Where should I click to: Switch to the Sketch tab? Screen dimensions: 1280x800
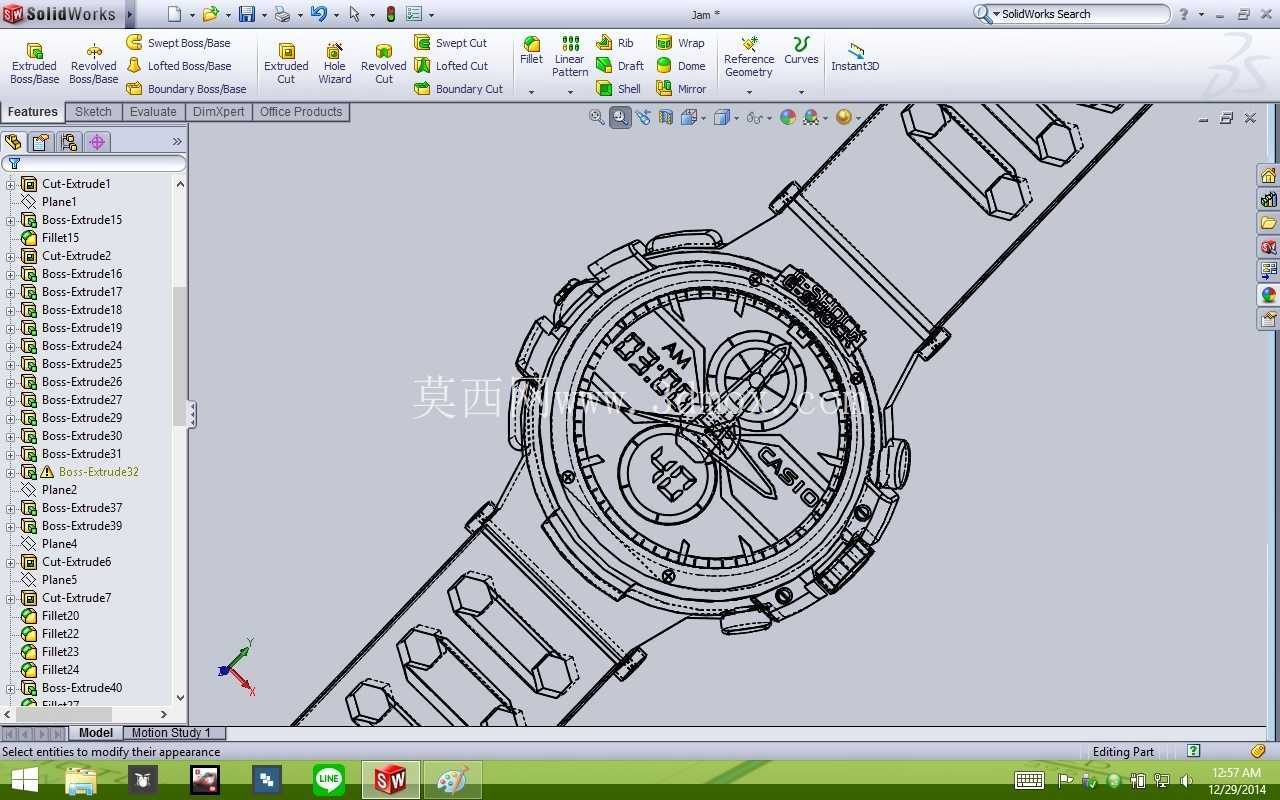pos(94,112)
